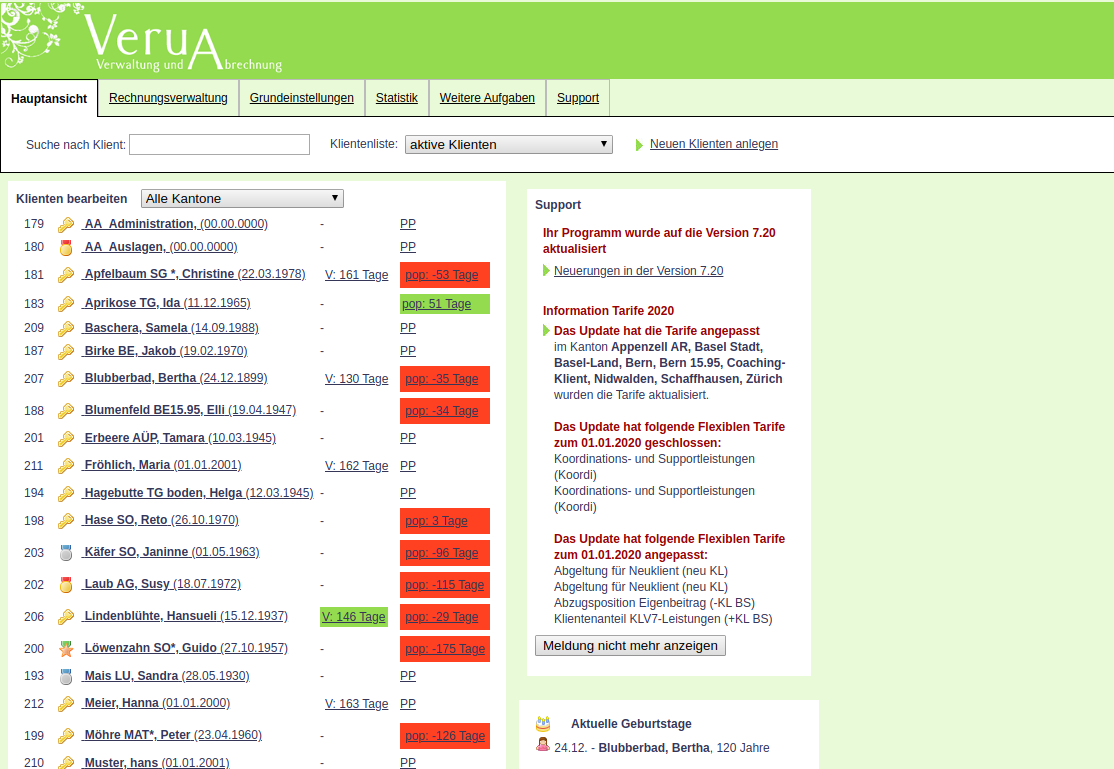Viewport: 1114px width, 769px height.
Task: Click the Suche nach Klient search field
Action: point(219,145)
